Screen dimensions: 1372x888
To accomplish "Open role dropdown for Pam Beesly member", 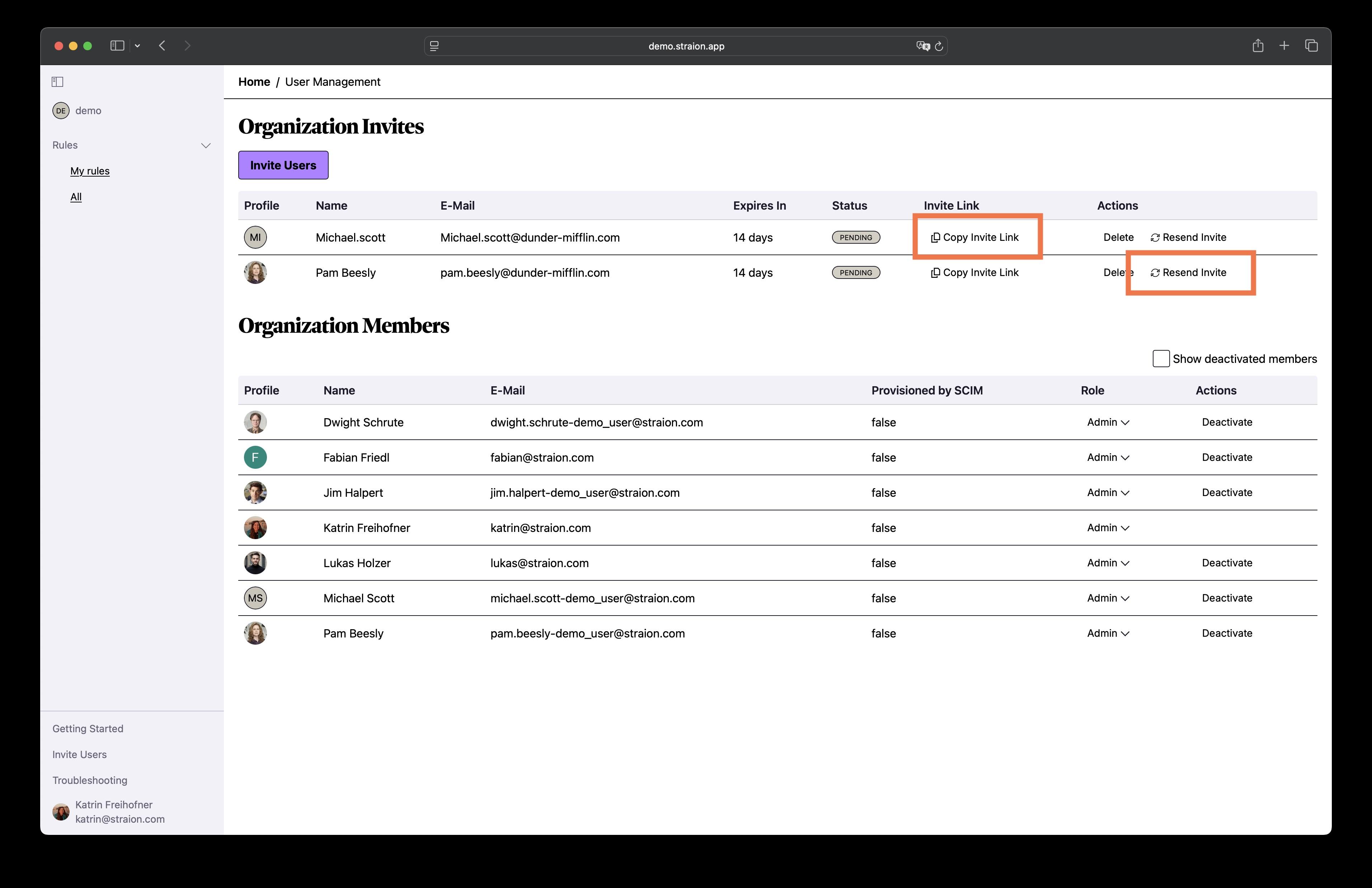I will (x=1108, y=633).
